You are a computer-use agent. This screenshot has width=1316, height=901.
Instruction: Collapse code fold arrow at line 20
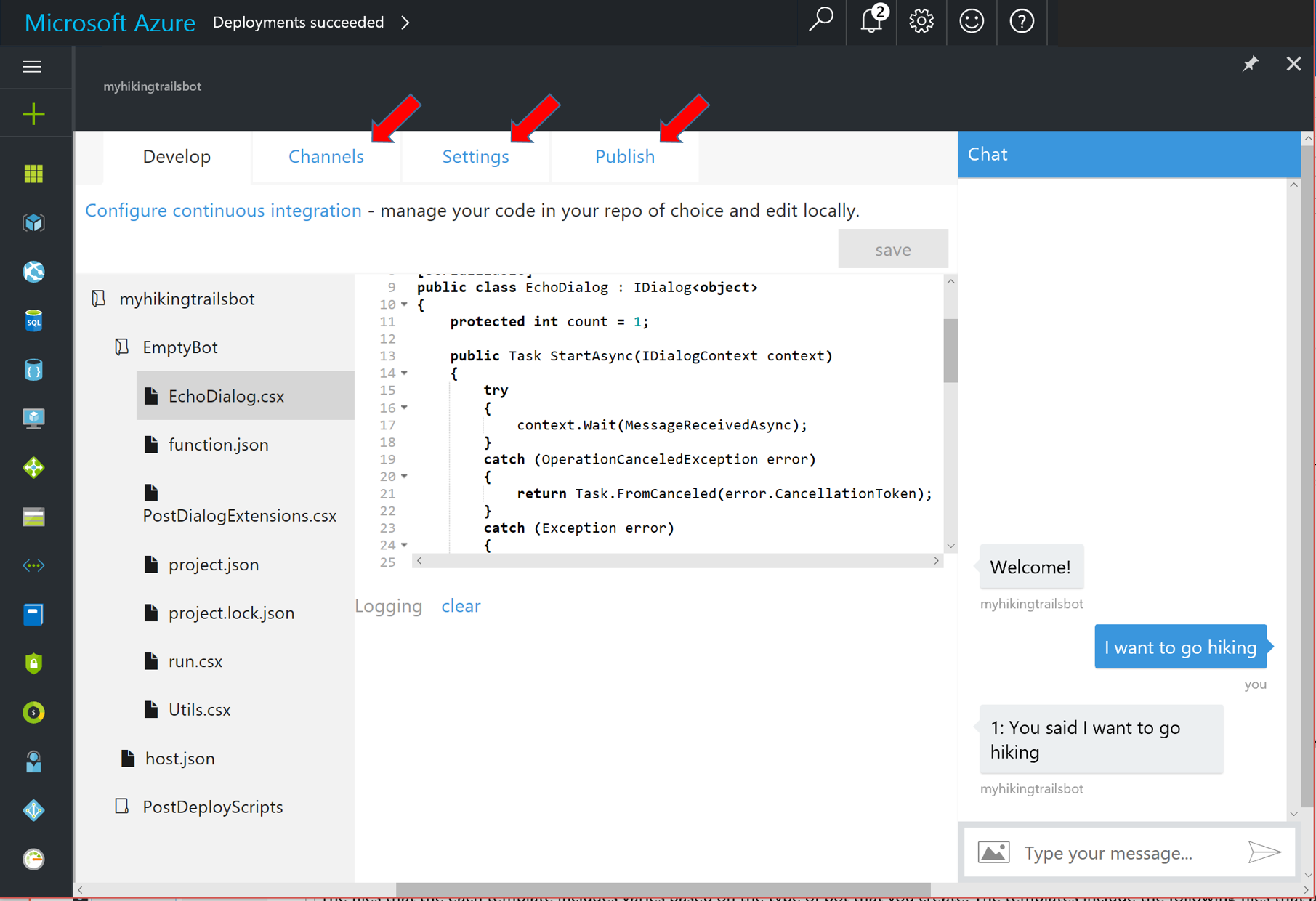(405, 476)
